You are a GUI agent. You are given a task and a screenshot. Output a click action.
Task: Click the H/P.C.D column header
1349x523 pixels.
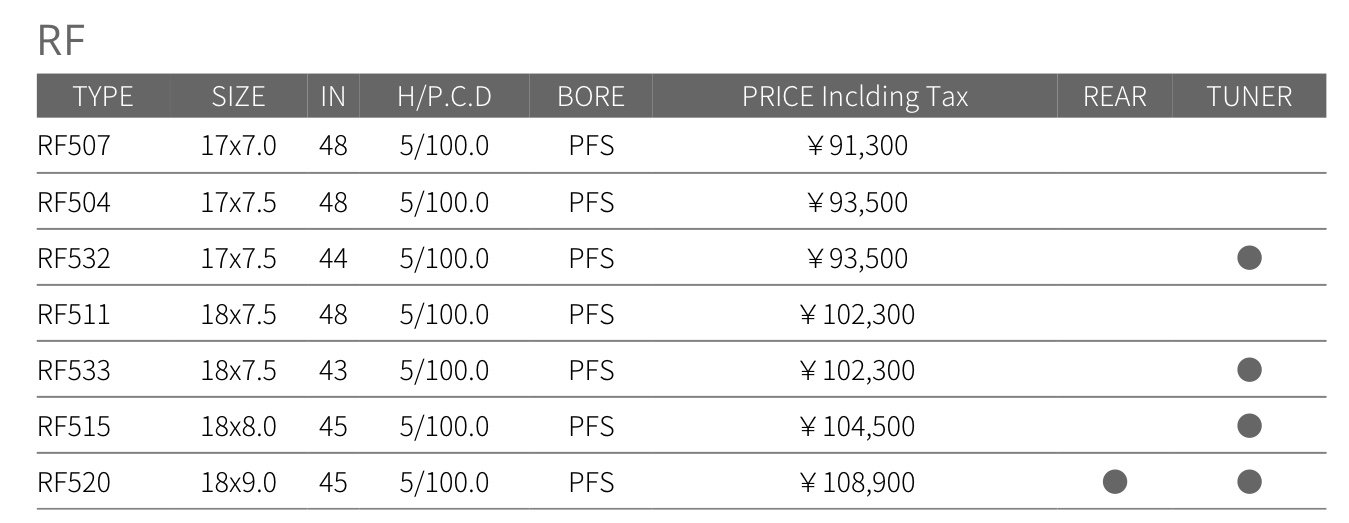coord(444,96)
